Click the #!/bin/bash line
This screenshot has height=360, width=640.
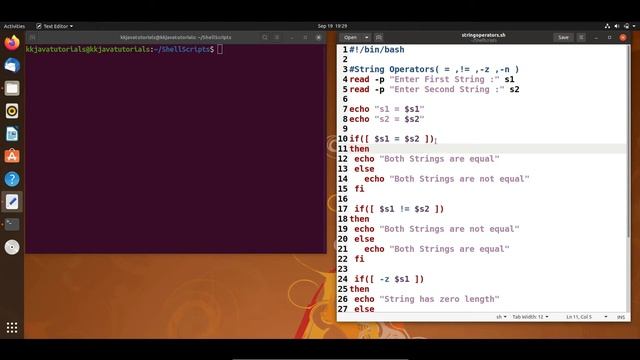tap(377, 49)
